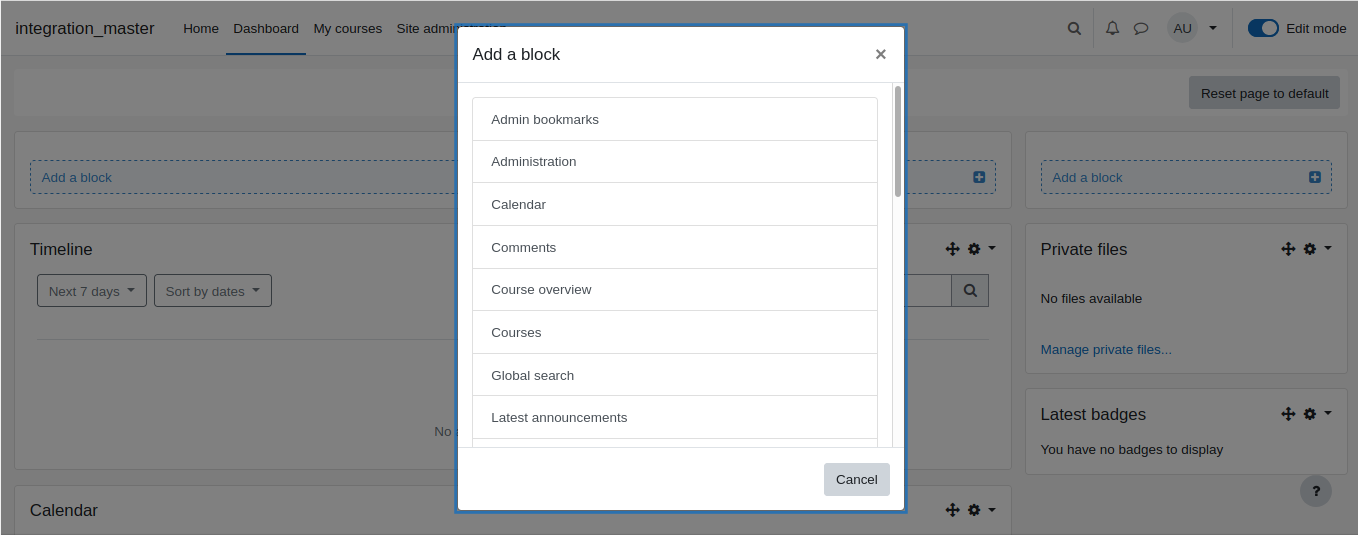Click move icon for Latest badges block
Viewport: 1358px width, 535px height.
pos(1288,414)
